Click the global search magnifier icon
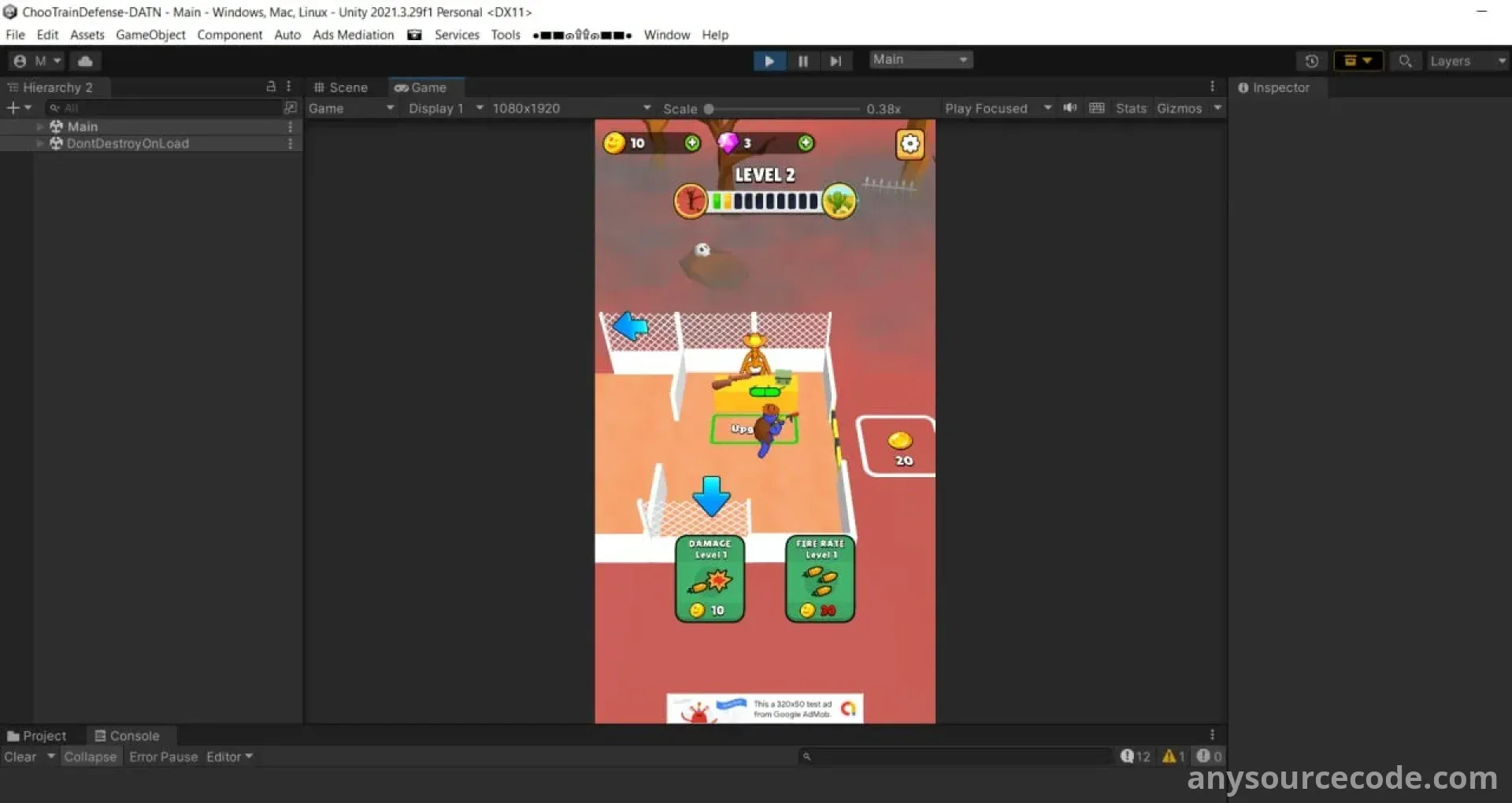This screenshot has height=803, width=1512. tap(1405, 61)
